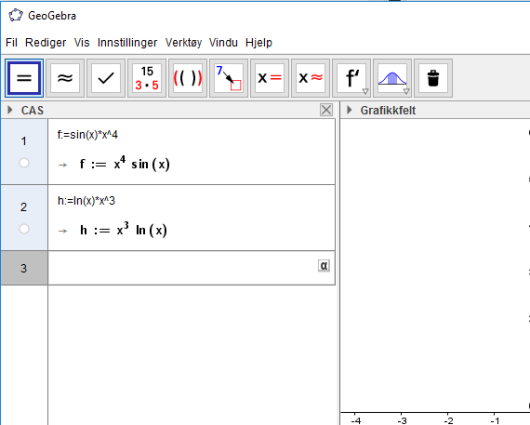Select the Substitute tool
530x425 pixels.
(x=228, y=78)
